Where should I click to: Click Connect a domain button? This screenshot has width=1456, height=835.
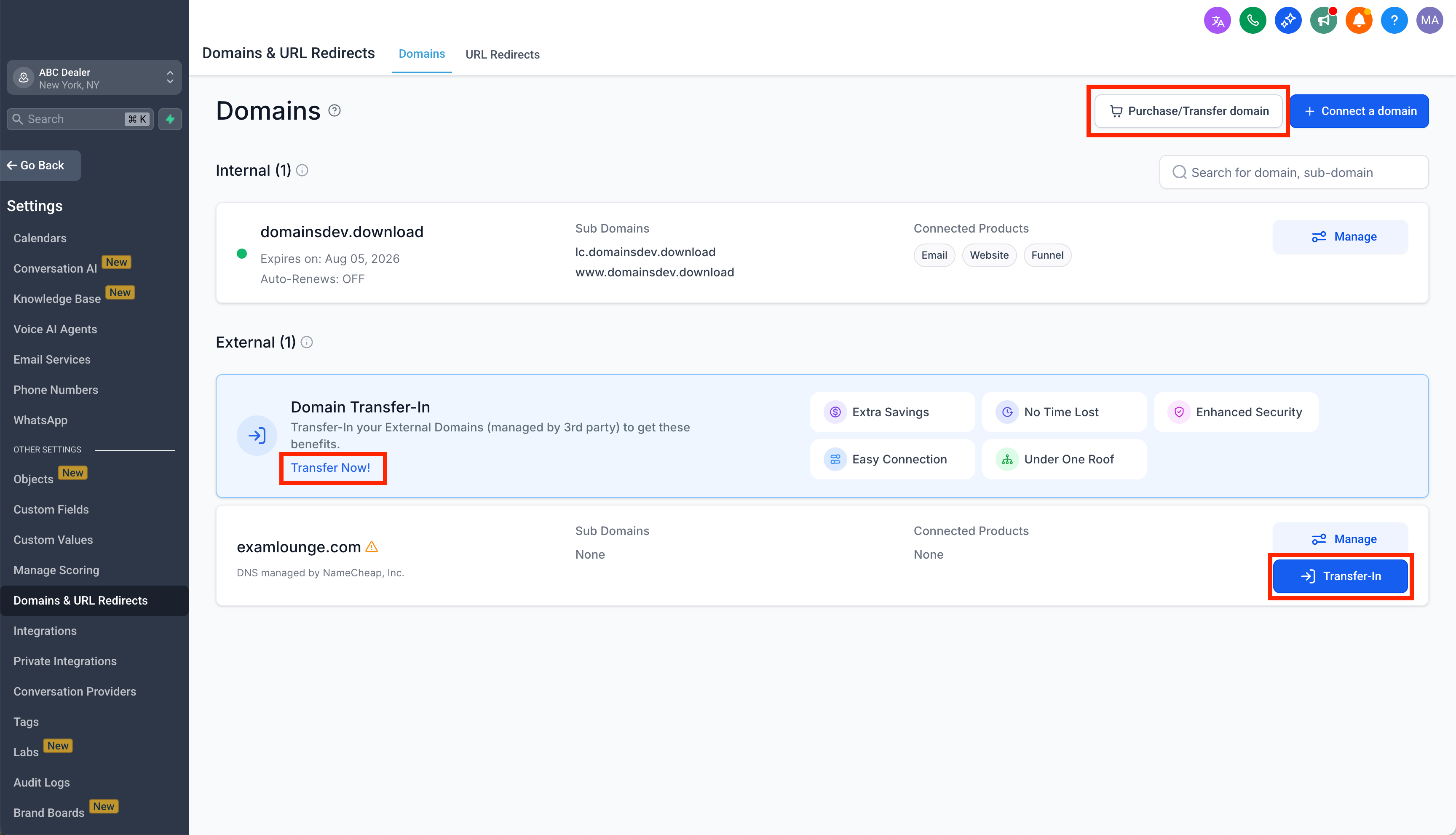[x=1359, y=111]
